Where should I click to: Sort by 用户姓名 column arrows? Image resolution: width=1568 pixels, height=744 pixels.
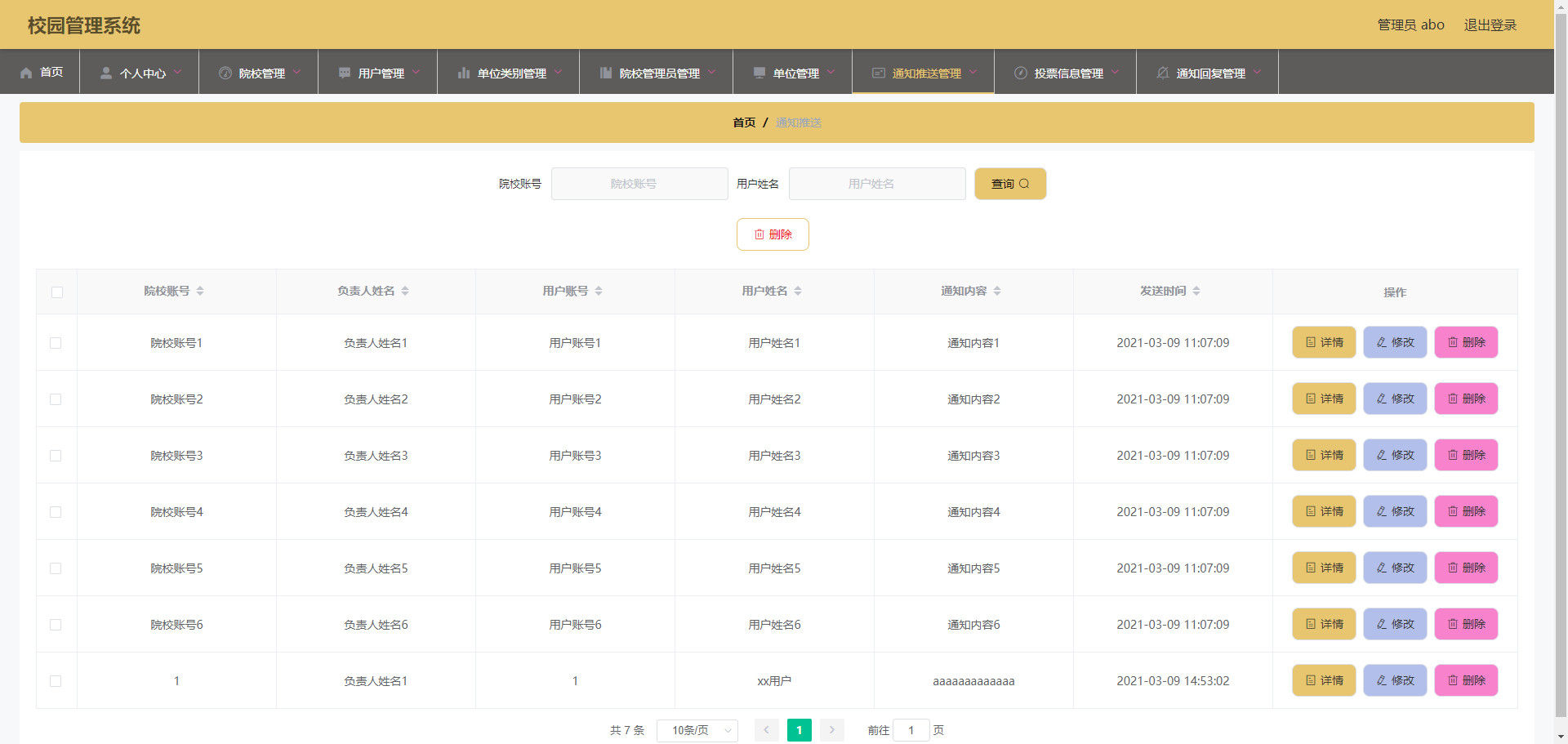point(798,291)
